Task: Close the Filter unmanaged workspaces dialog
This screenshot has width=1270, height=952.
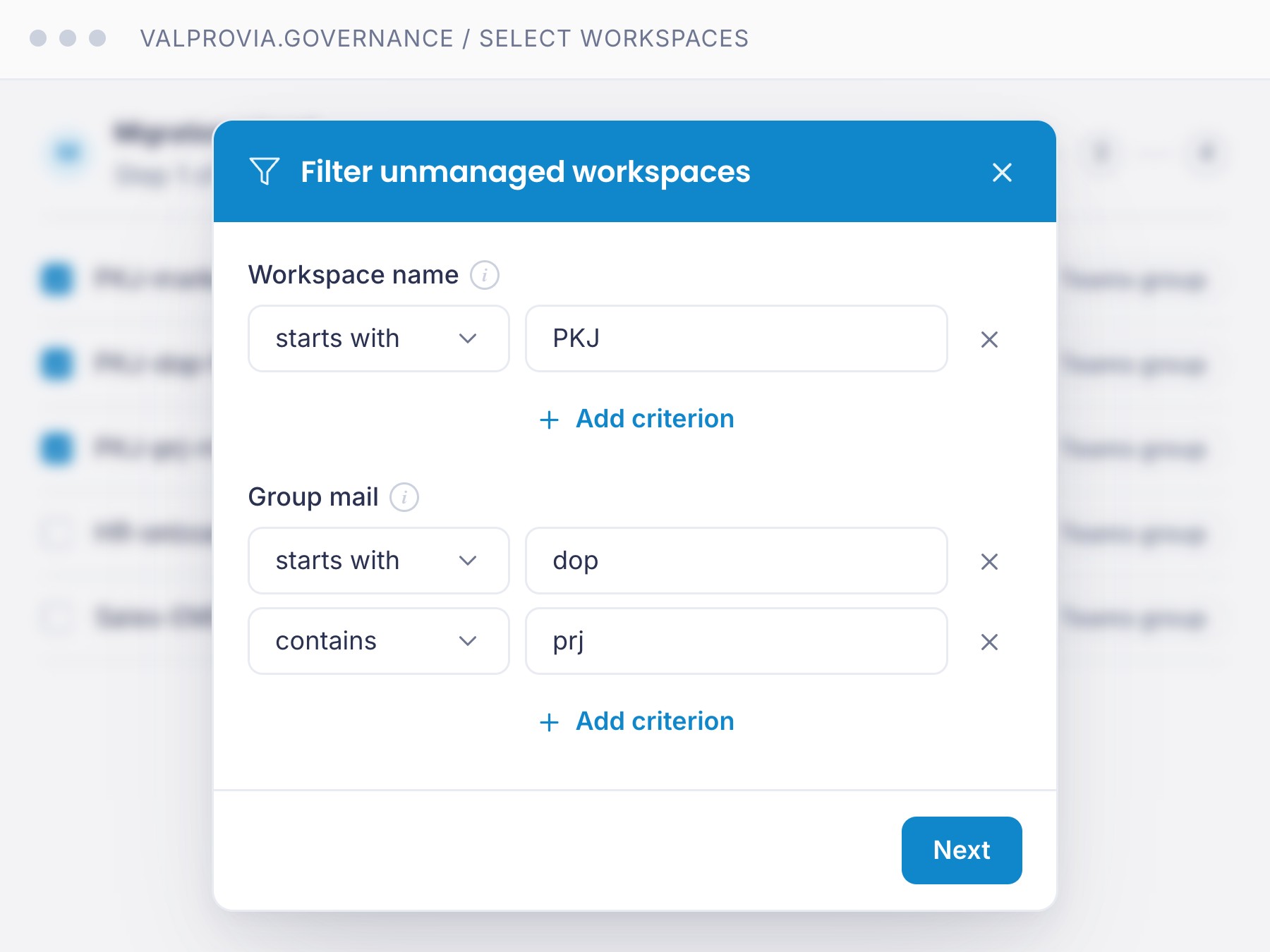Action: (1002, 172)
